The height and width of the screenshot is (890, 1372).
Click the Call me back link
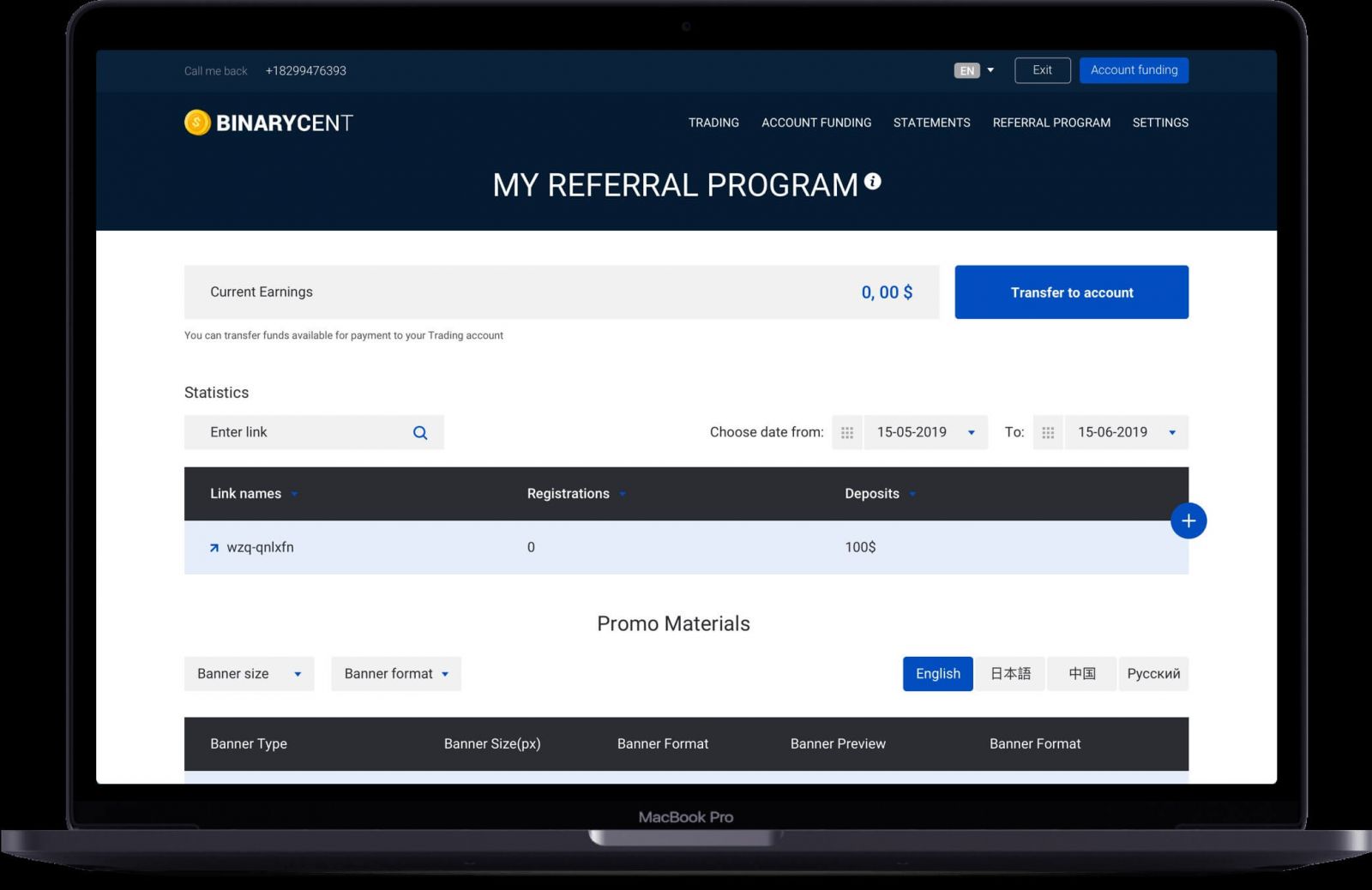tap(216, 71)
